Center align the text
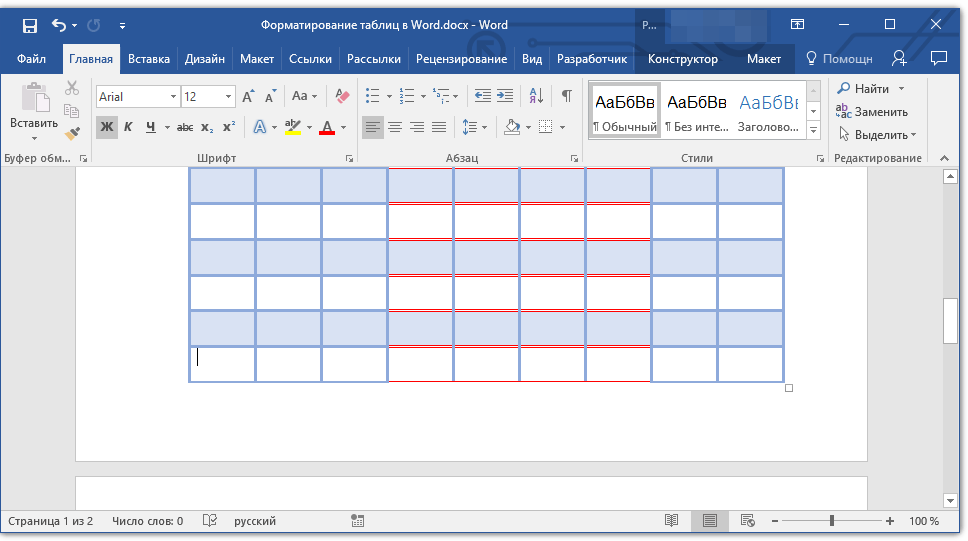This screenshot has width=968, height=541. [395, 127]
